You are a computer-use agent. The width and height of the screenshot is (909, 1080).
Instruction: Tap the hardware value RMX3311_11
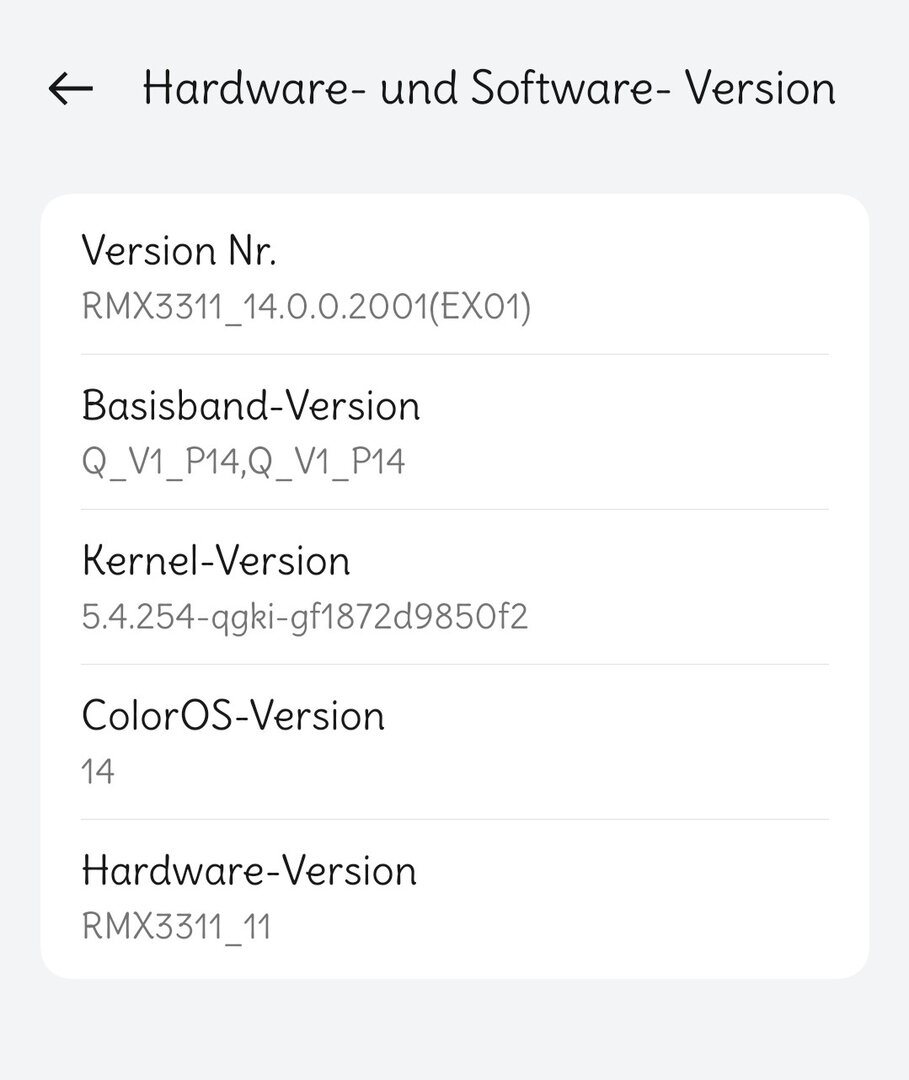point(176,926)
